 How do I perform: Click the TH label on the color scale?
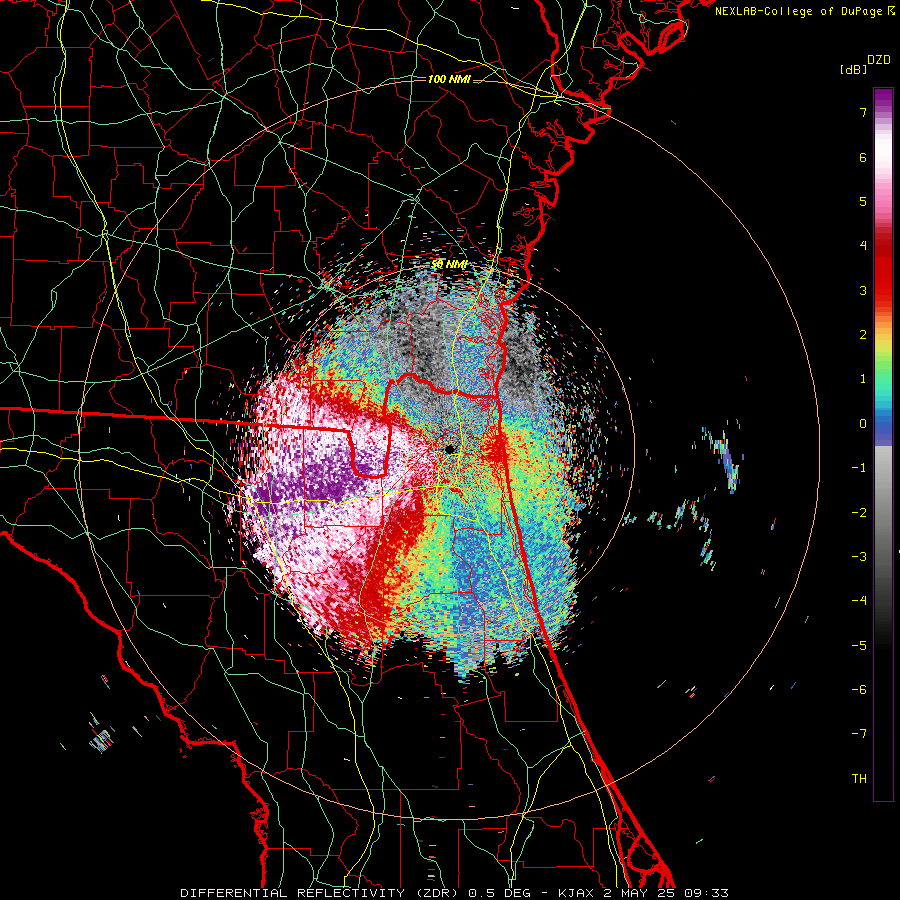click(859, 779)
